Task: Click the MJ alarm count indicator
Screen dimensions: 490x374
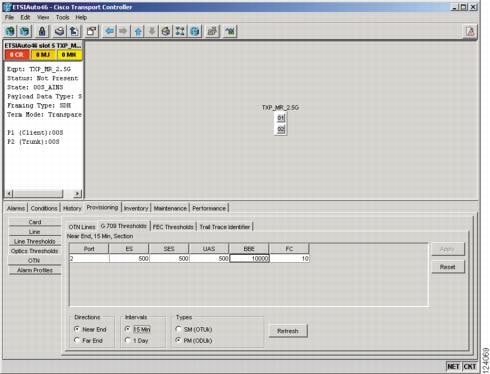Action: [43, 55]
